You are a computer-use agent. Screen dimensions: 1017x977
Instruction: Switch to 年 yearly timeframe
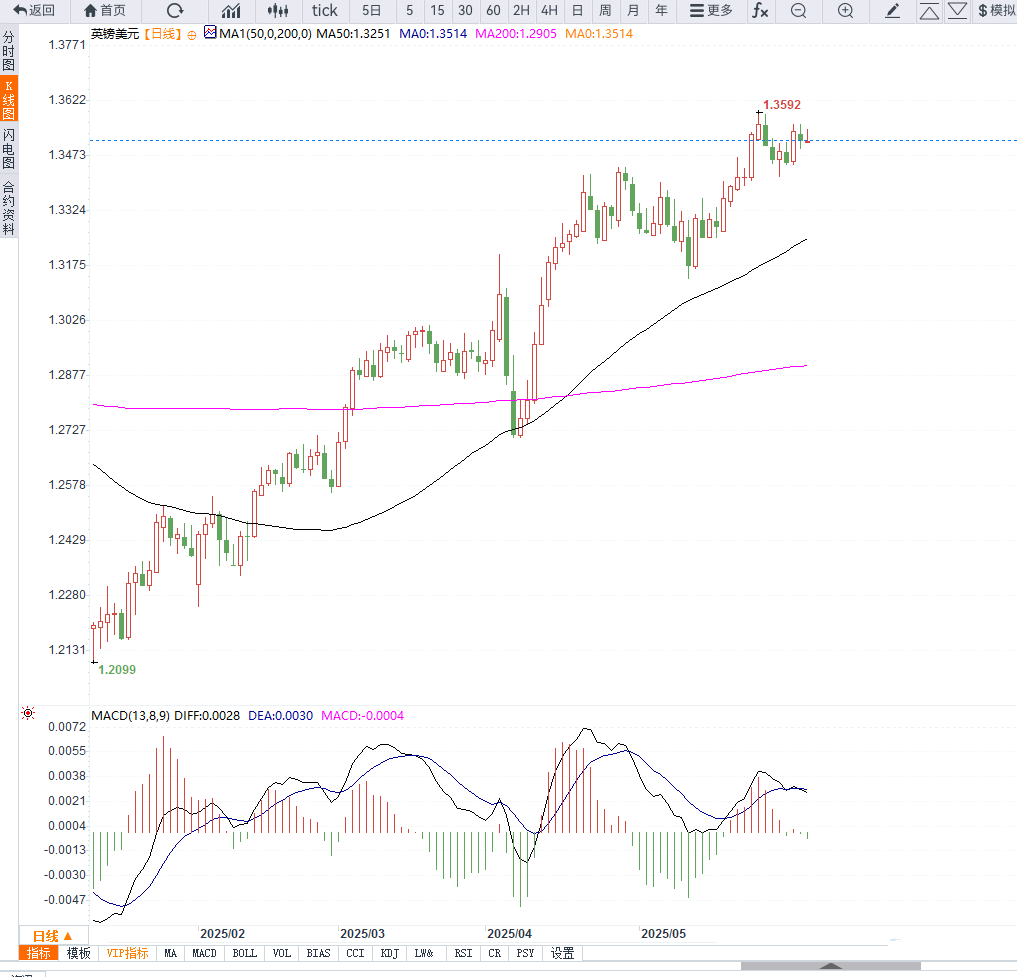pyautogui.click(x=661, y=10)
